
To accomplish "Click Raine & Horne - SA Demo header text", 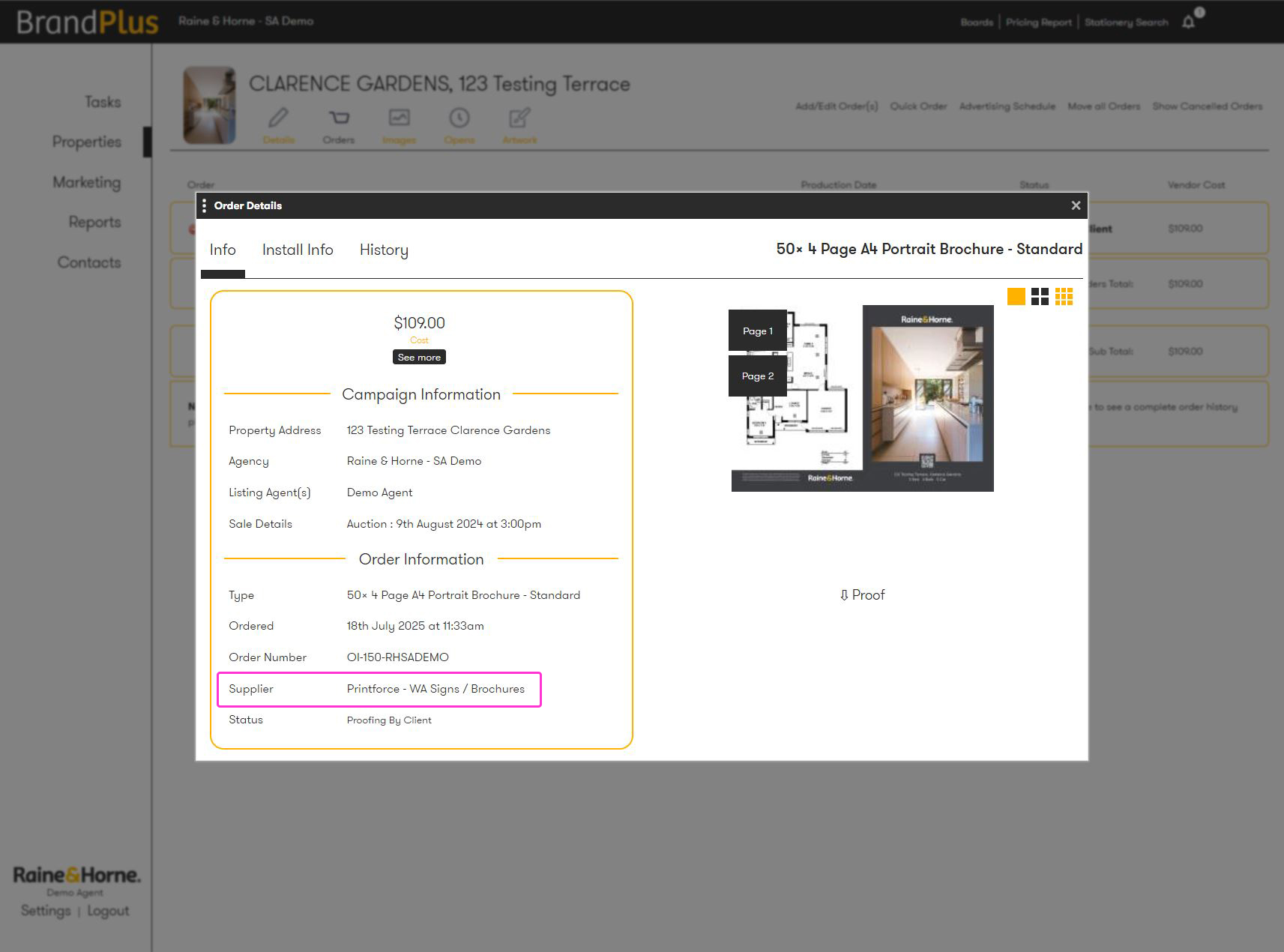I will [x=246, y=21].
